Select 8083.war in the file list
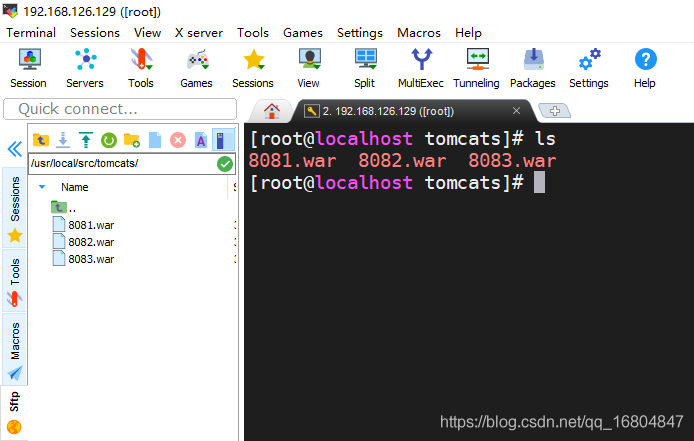 (x=84, y=259)
